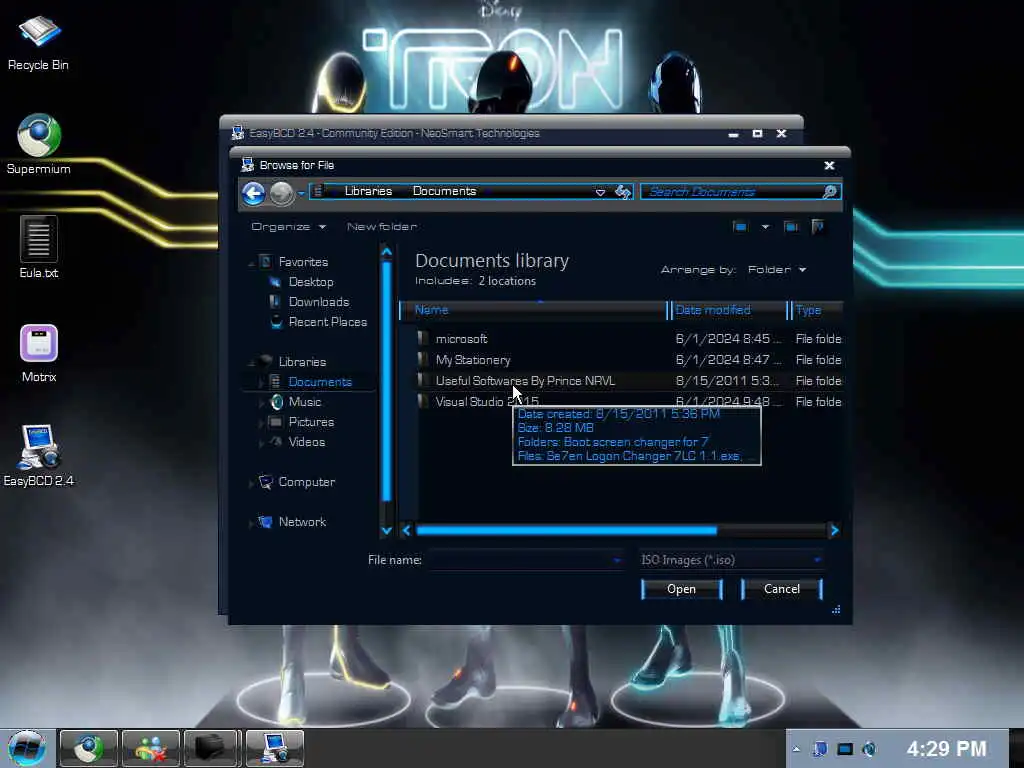Open the Organize dropdown menu
This screenshot has height=768, width=1024.
click(288, 227)
